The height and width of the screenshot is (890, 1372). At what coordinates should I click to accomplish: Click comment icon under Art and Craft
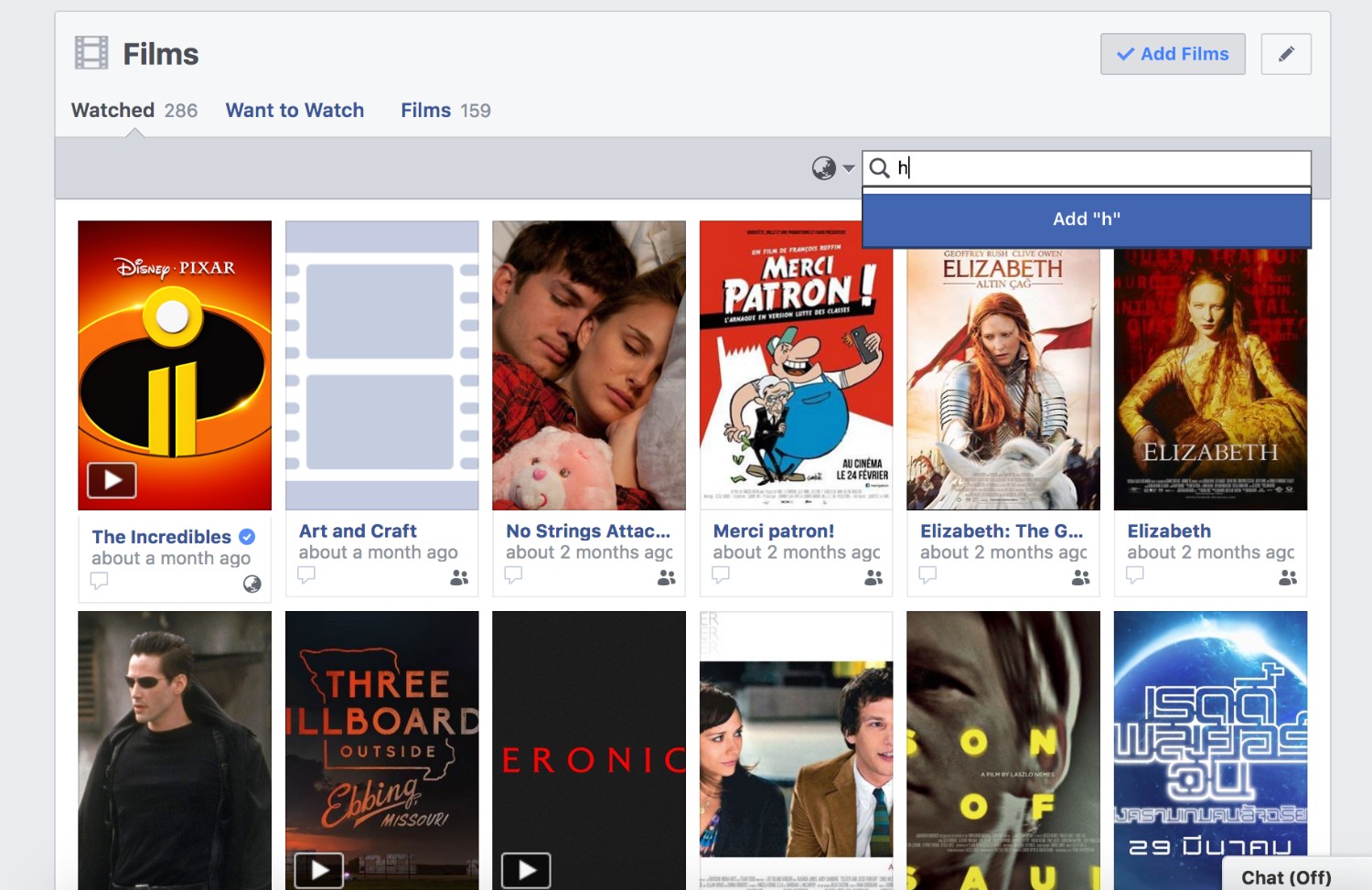306,574
